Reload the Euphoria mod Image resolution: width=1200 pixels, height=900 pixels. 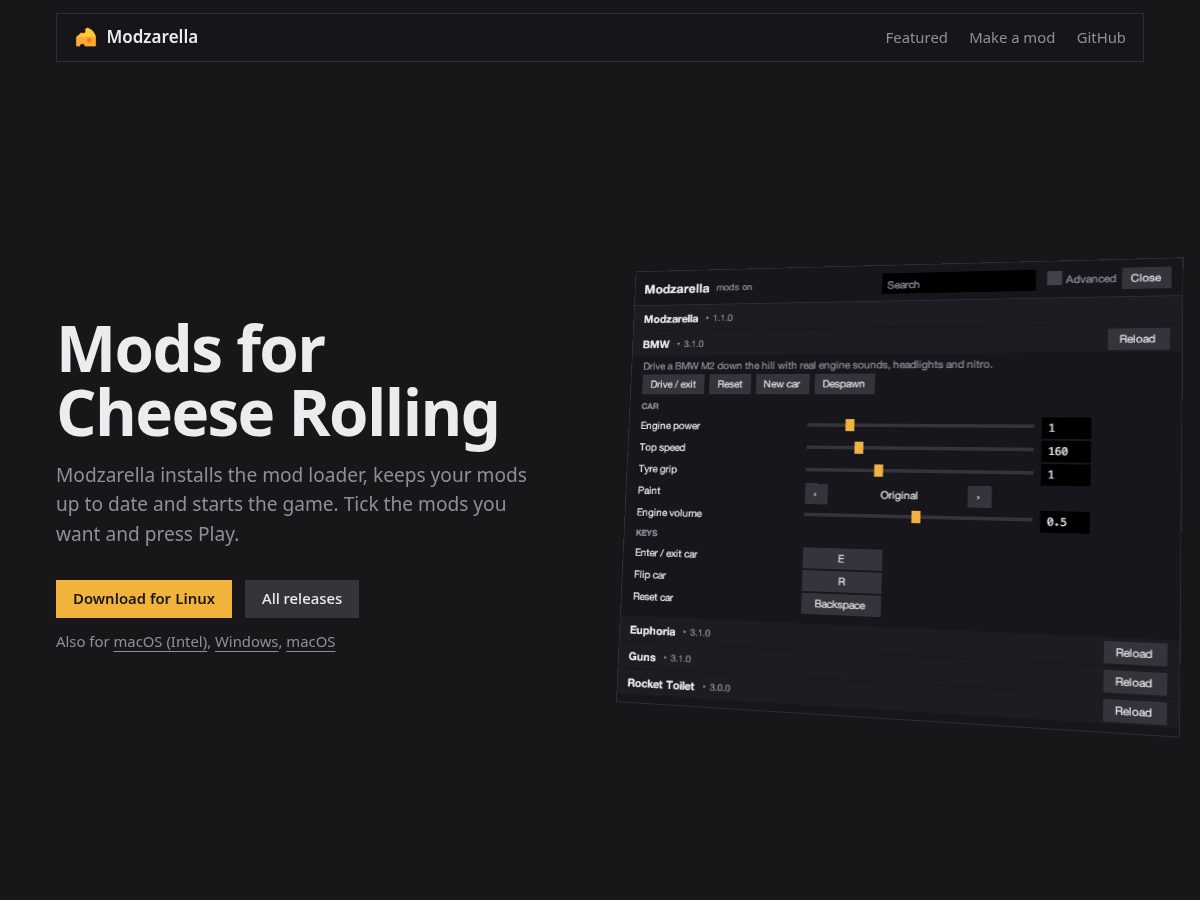point(1135,654)
